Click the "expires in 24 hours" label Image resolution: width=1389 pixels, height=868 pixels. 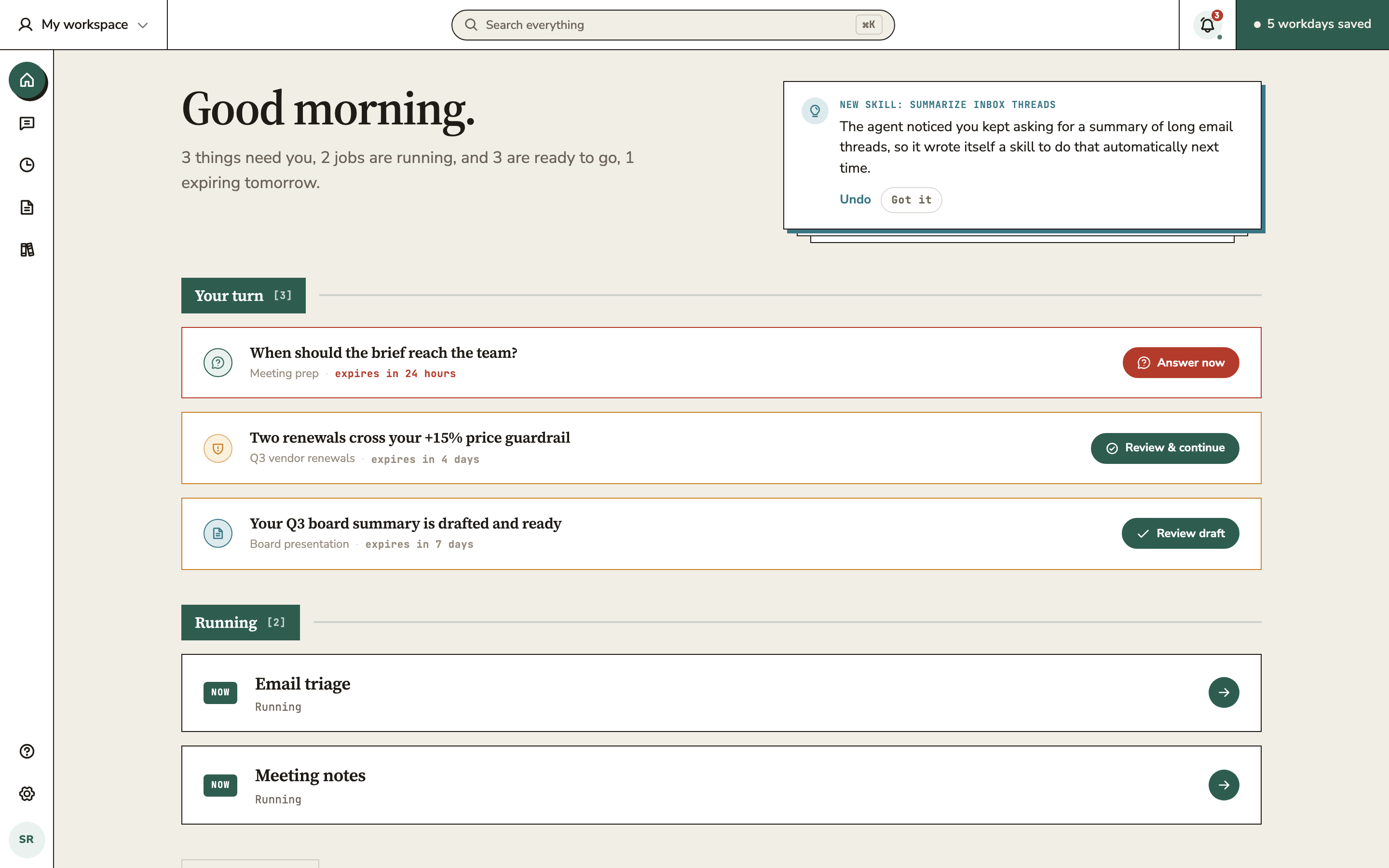tap(395, 374)
